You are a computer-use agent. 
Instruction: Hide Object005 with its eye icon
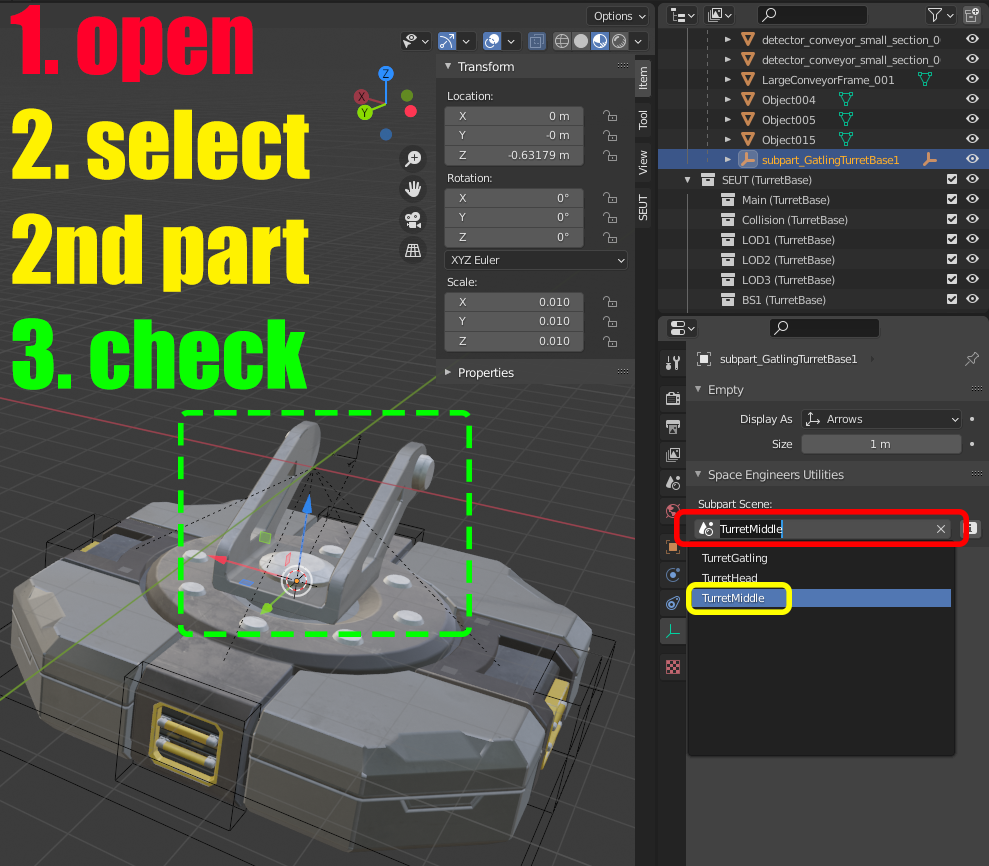[973, 119]
